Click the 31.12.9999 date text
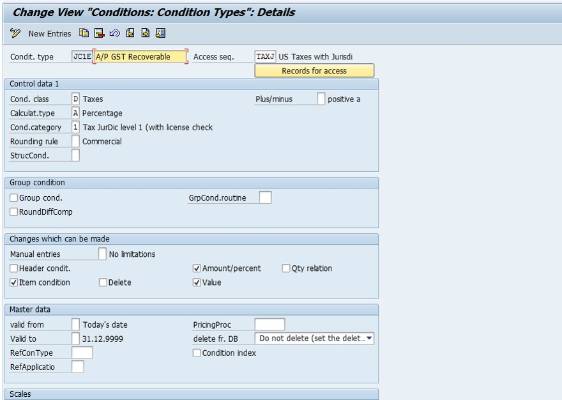 click(103, 339)
